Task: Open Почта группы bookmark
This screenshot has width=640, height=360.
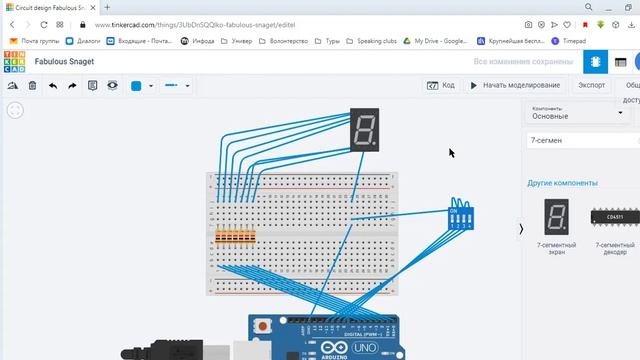Action: [35, 41]
